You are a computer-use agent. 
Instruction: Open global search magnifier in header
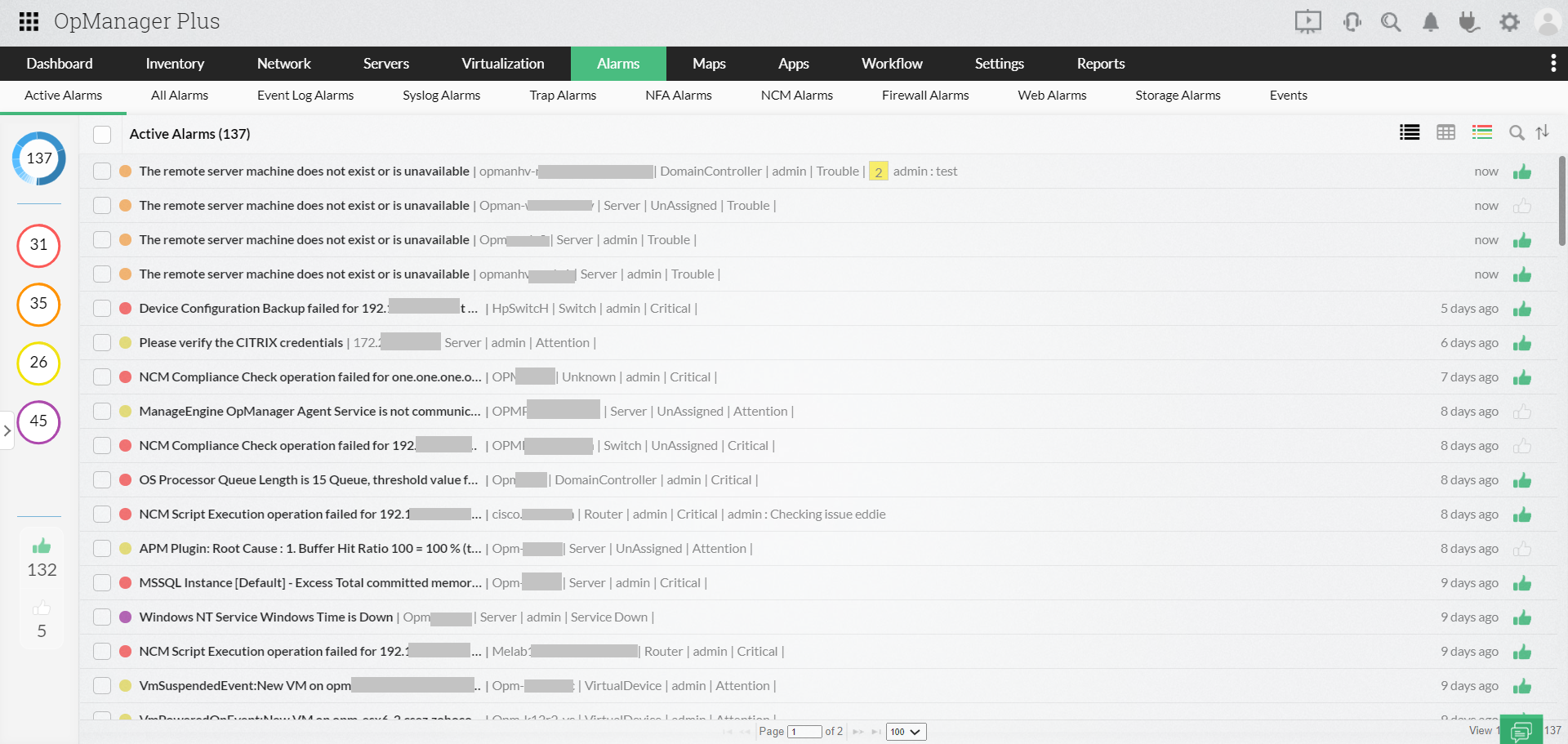click(1391, 22)
